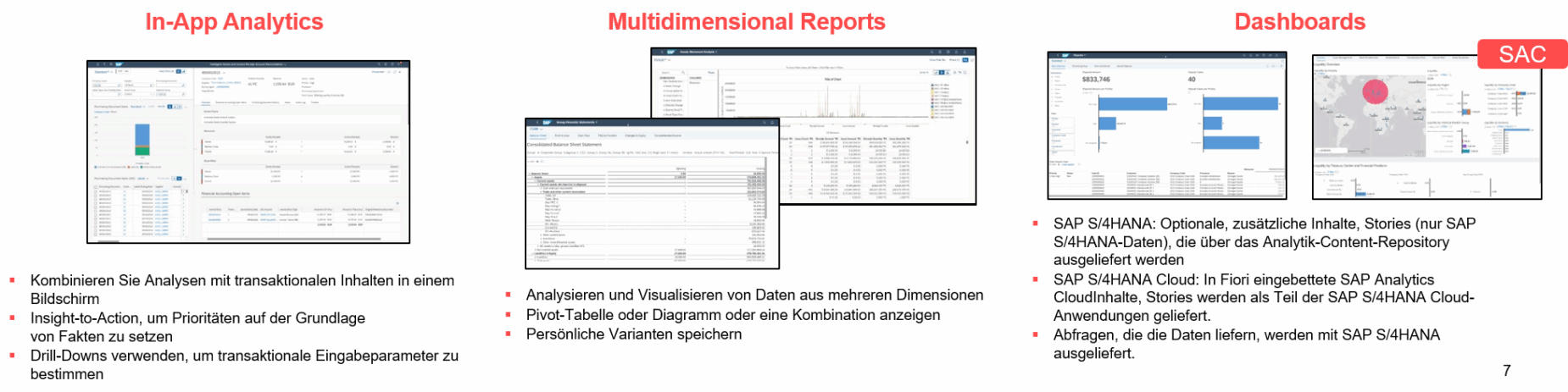This screenshot has width=1568, height=392.
Task: Click search icon in Goods Movement Analysis header
Action: point(931,52)
